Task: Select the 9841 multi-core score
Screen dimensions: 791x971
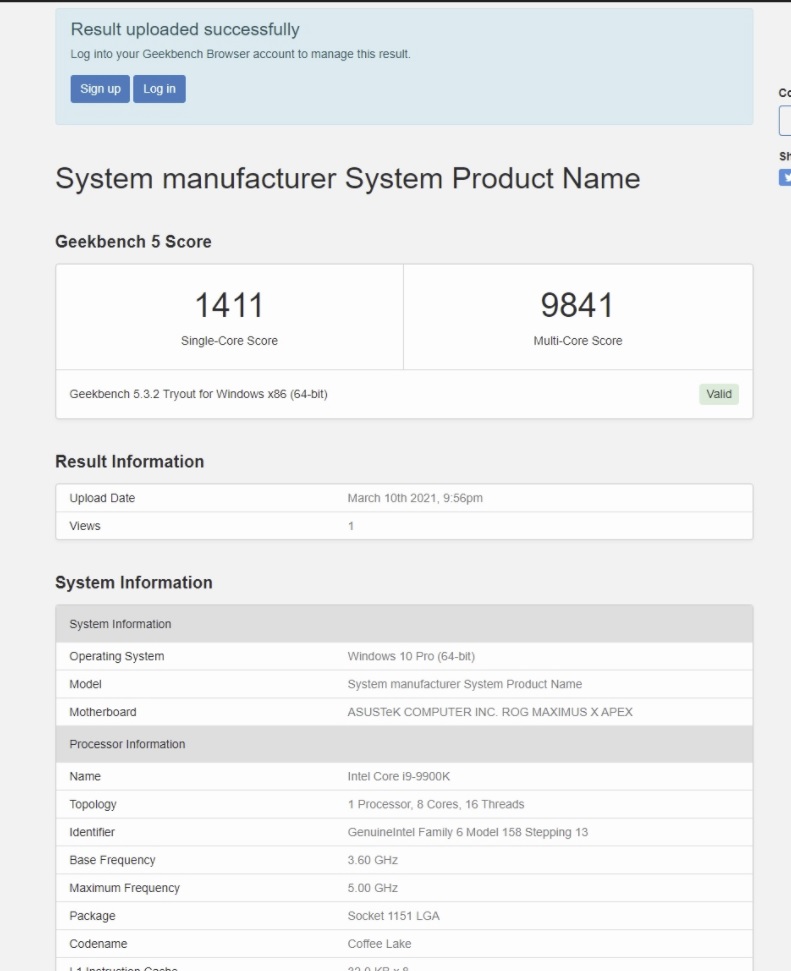Action: [x=577, y=305]
